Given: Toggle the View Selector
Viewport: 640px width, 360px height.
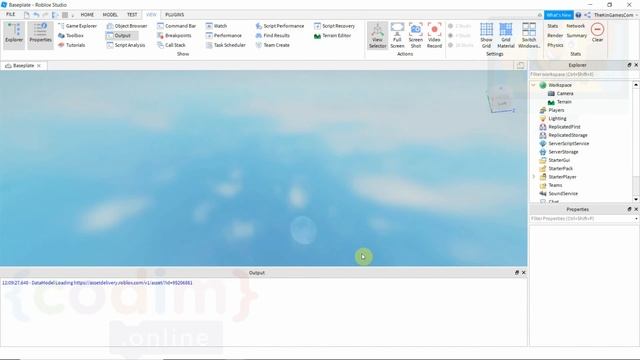Looking at the screenshot, I should 378,36.
